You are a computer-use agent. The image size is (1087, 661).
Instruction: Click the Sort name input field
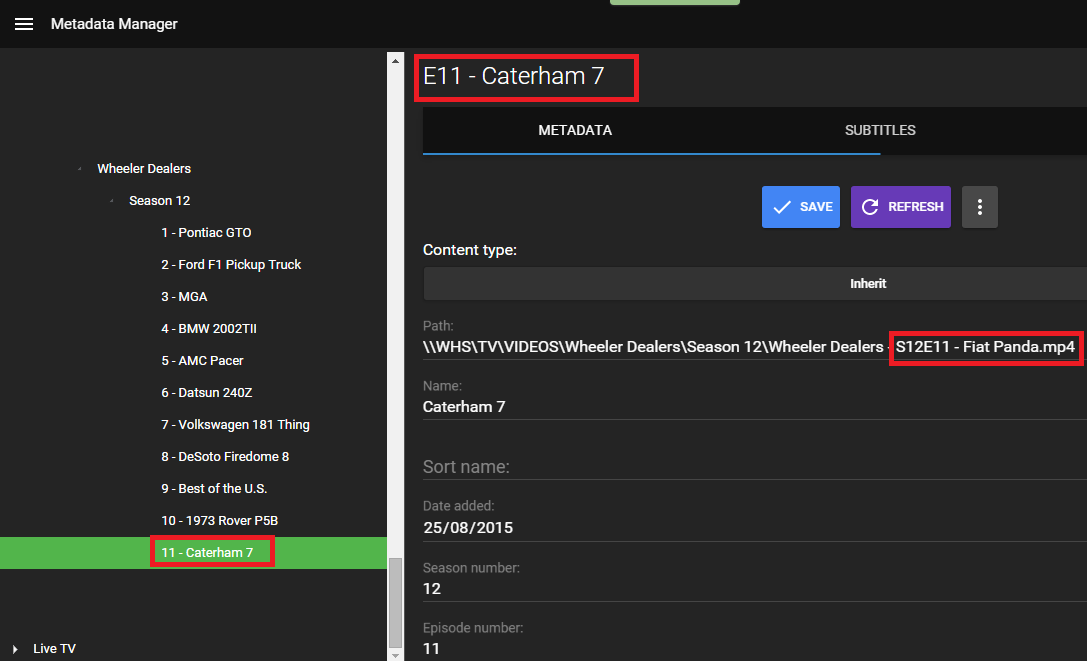click(x=755, y=467)
